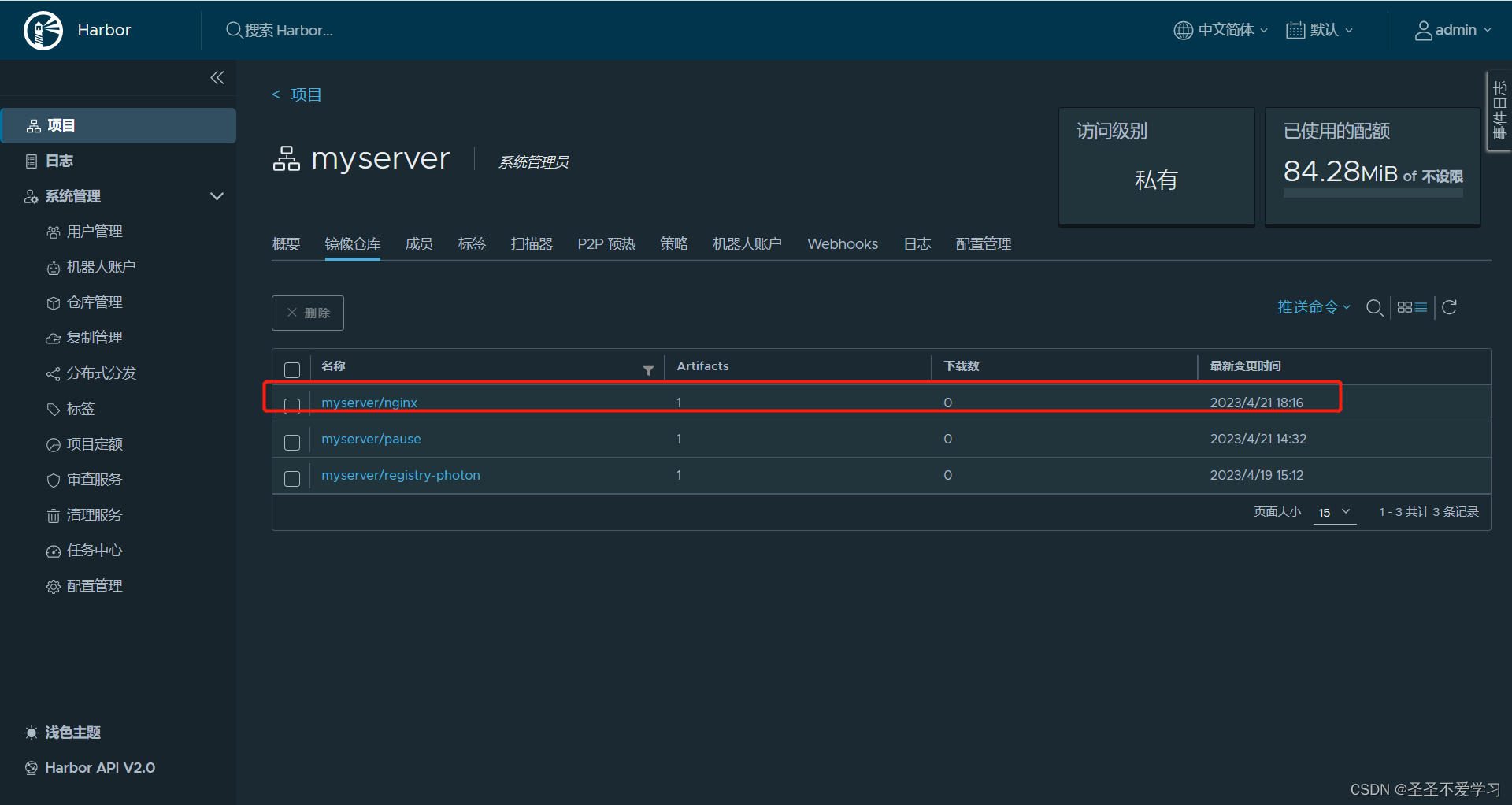Switch to the 镜像仓库 tab

353,244
